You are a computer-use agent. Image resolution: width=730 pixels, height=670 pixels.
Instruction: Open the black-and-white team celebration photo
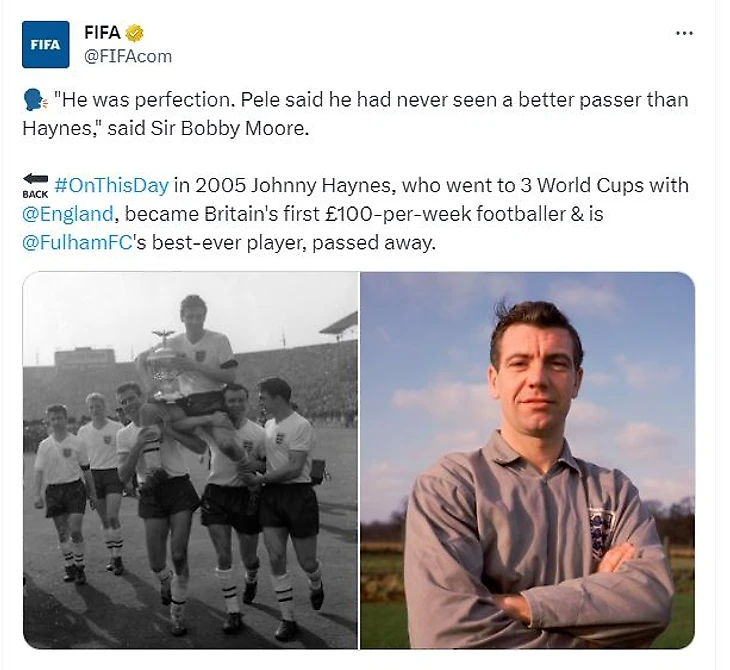click(x=190, y=460)
